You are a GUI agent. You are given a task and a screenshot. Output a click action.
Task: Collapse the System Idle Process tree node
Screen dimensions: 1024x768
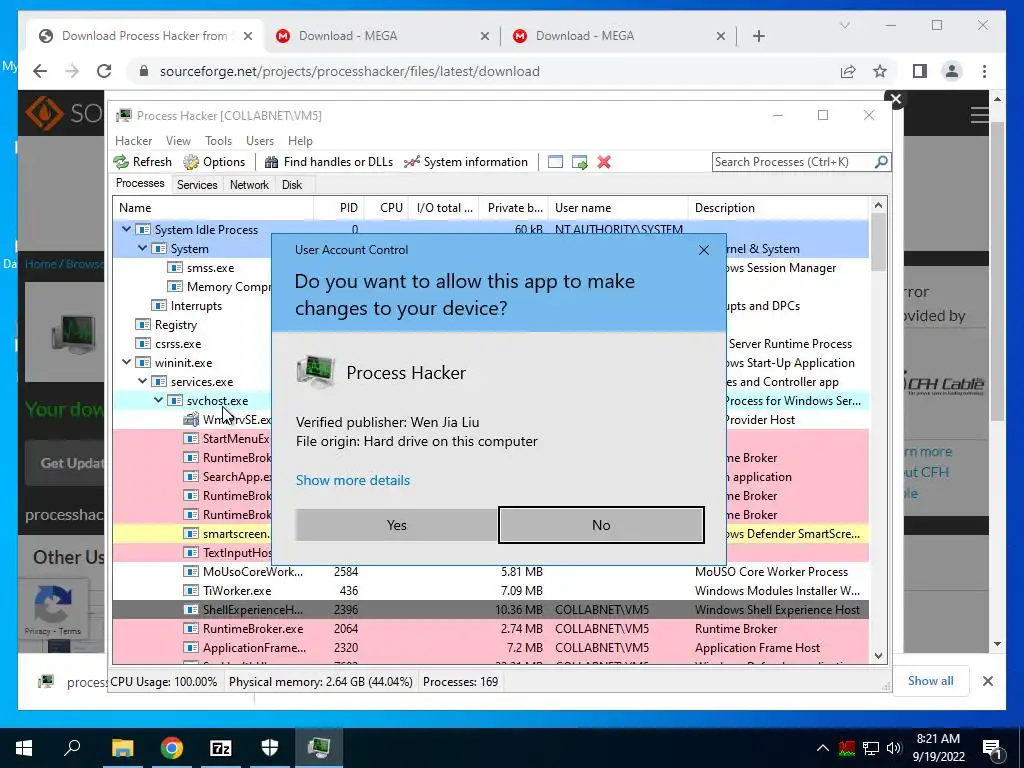tap(126, 229)
